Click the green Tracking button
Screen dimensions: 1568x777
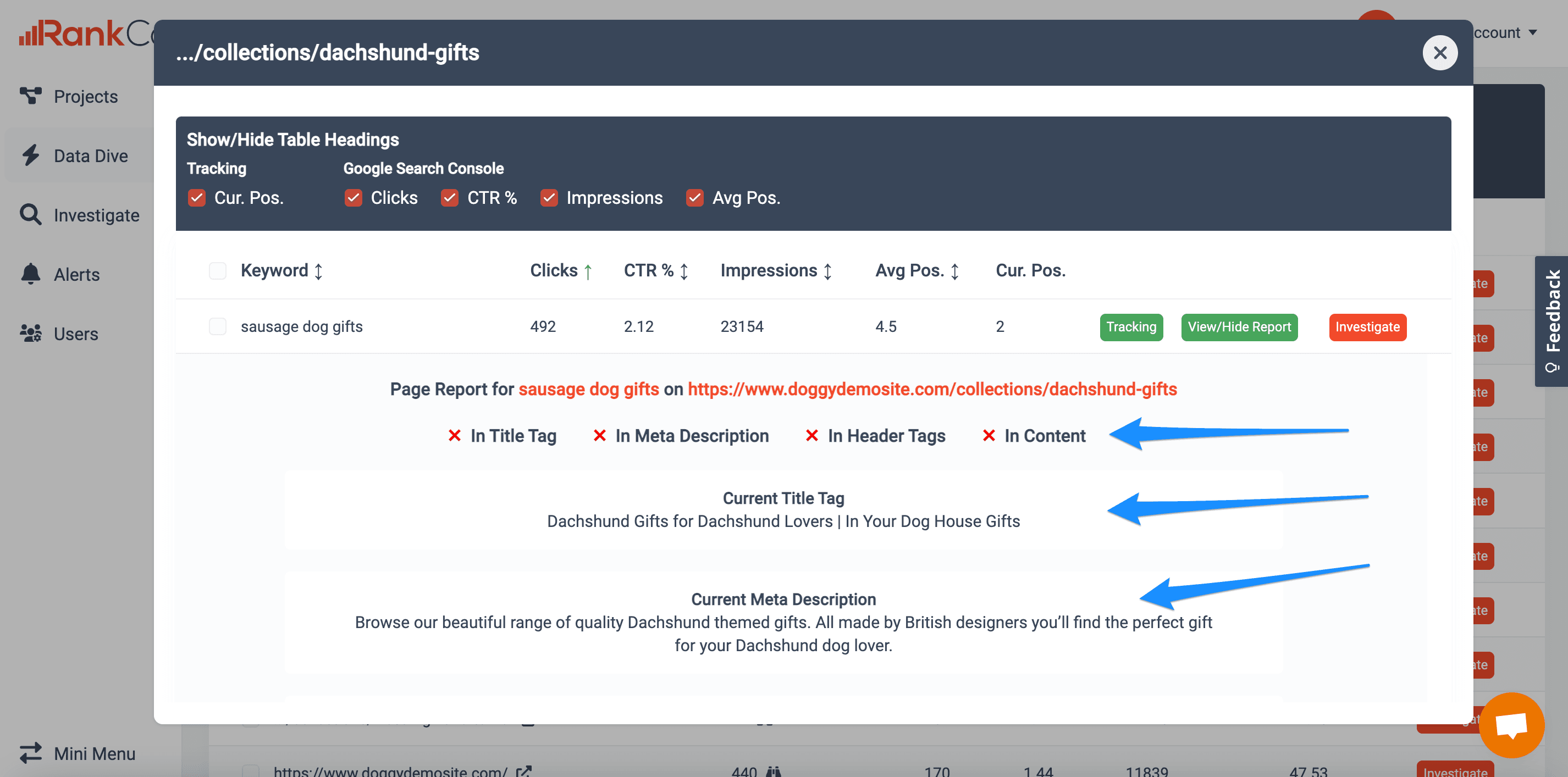[x=1131, y=328]
